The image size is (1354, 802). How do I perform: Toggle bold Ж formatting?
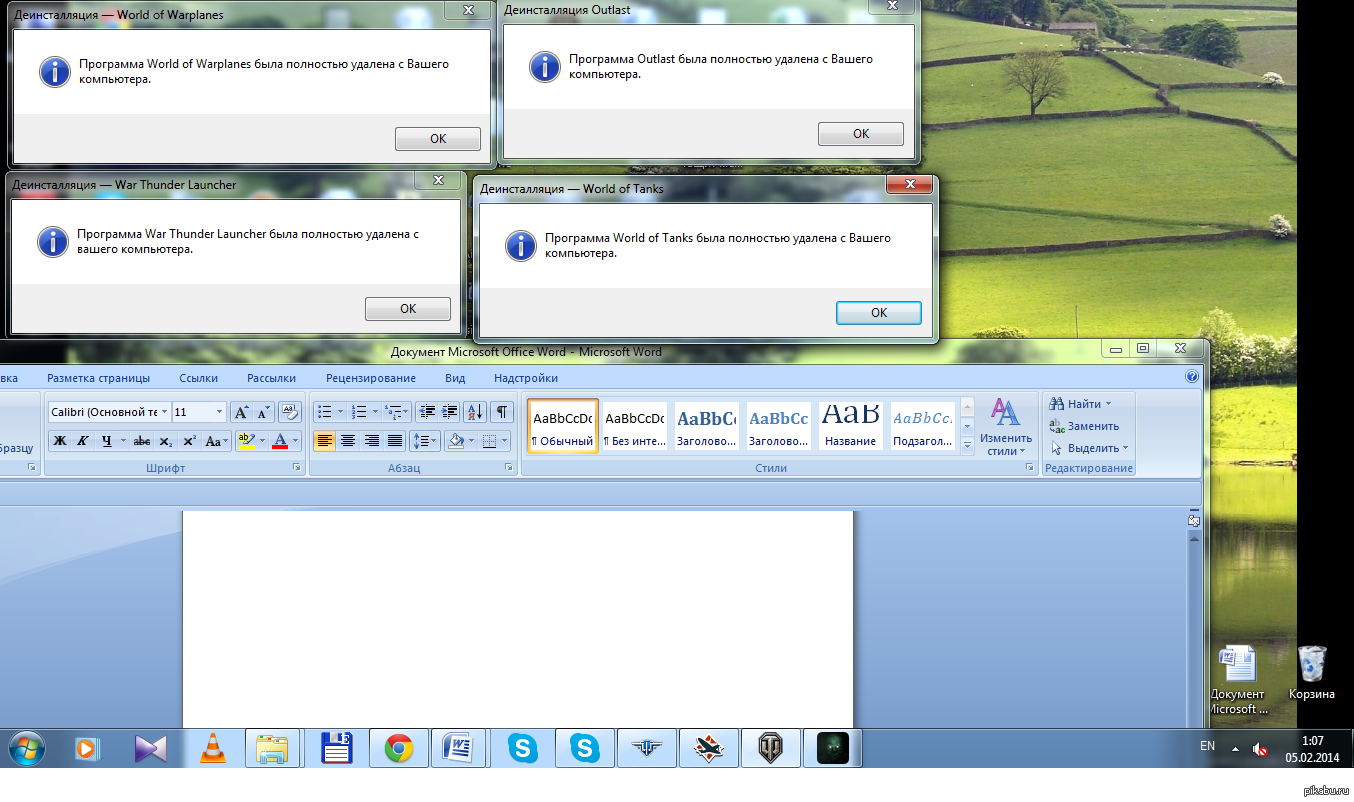click(x=60, y=441)
